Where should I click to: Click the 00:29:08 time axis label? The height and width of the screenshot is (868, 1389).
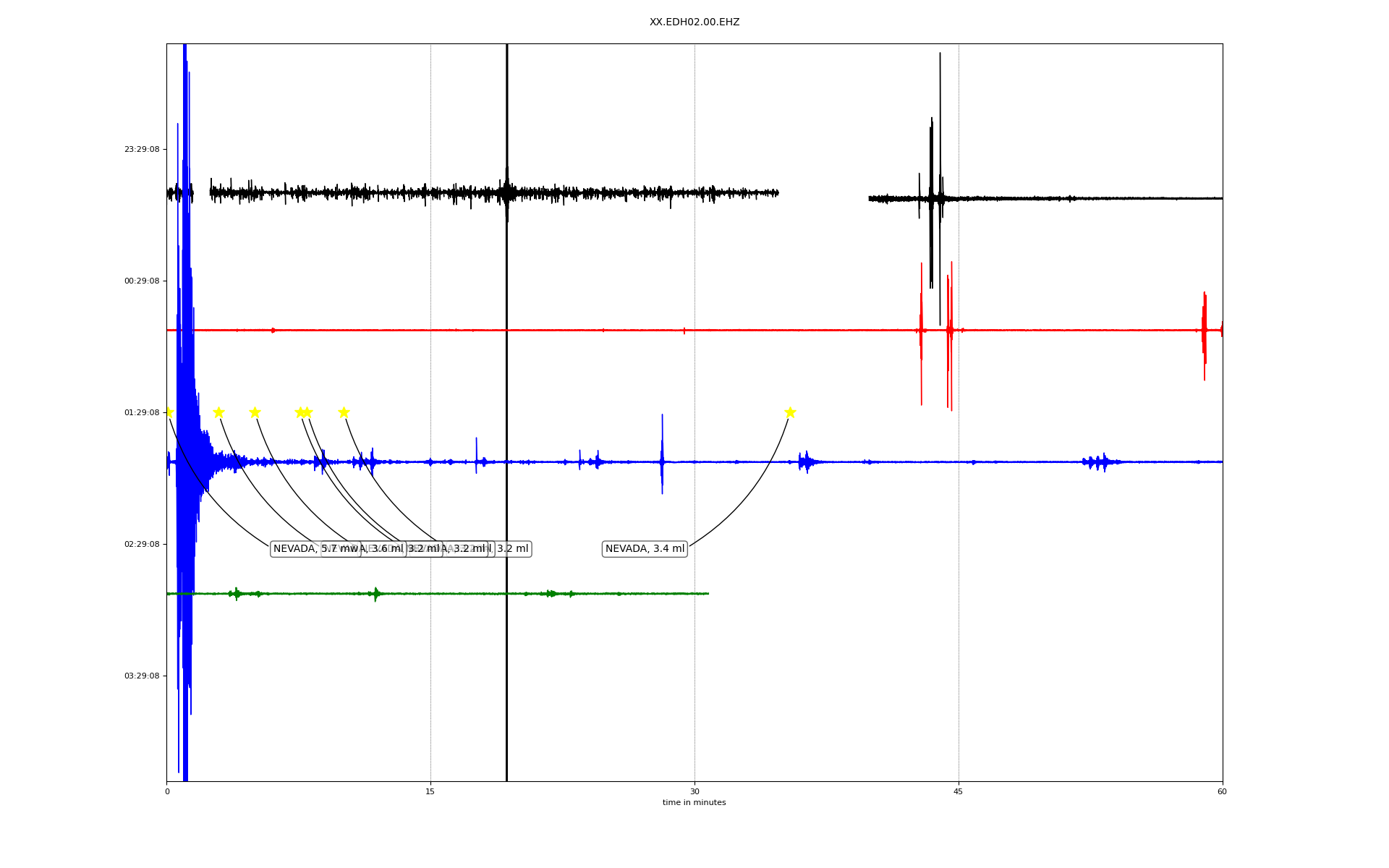click(x=141, y=281)
